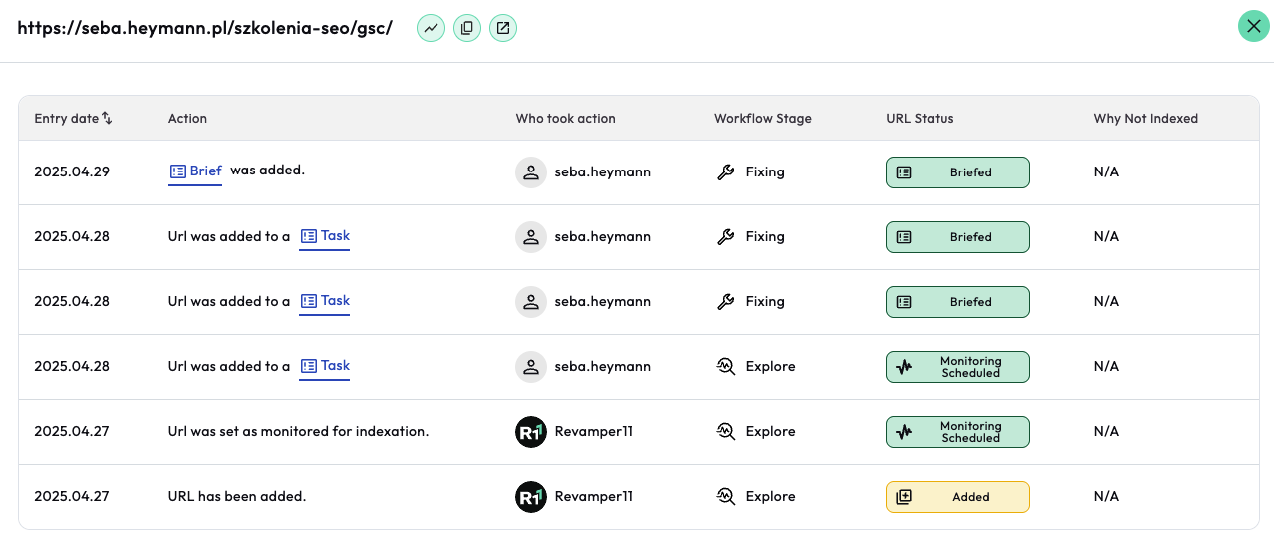Click the Explore icon in the last row

pyautogui.click(x=726, y=497)
